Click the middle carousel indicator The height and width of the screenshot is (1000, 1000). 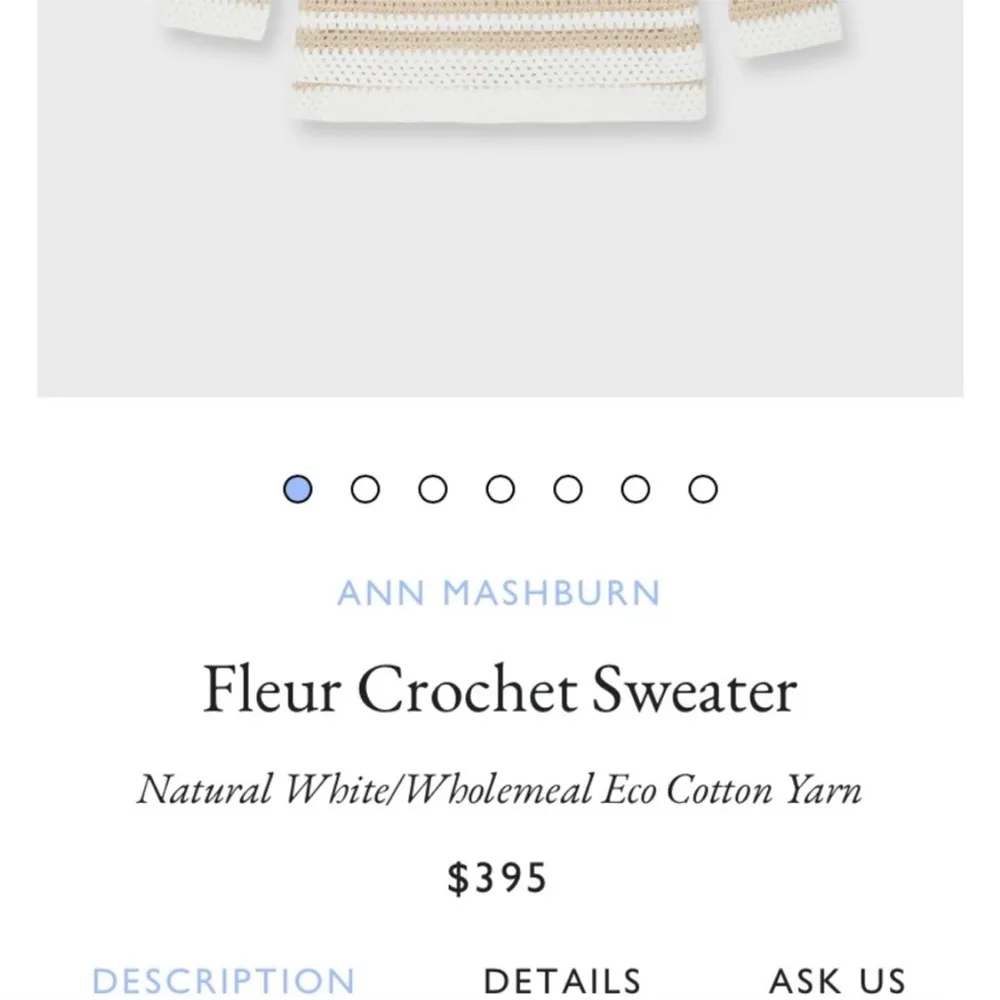point(498,489)
